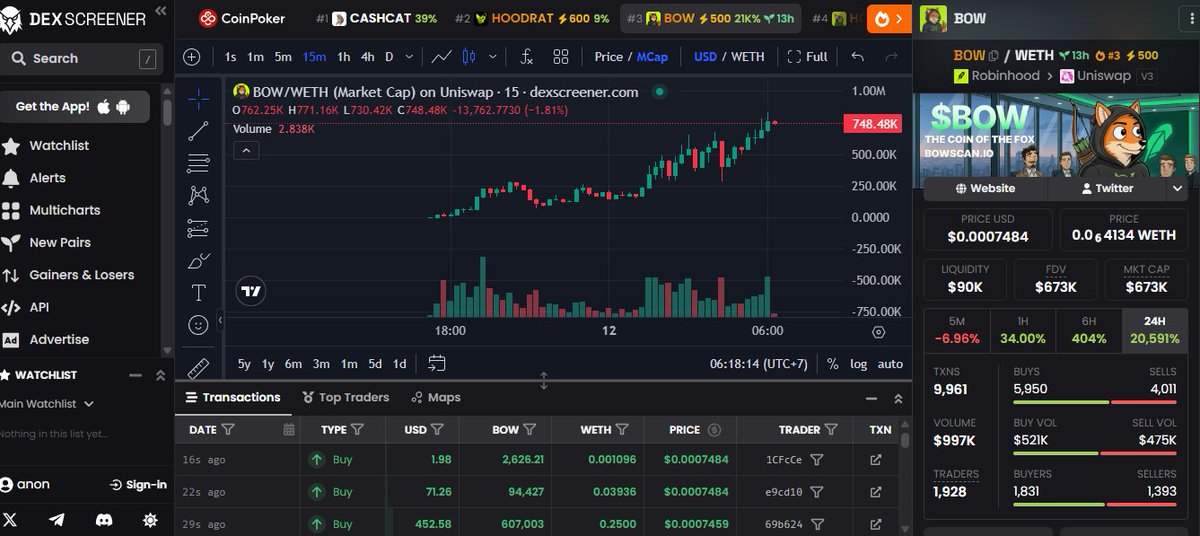Click the X (Twitter) icon in sidebar footer

click(x=10, y=520)
